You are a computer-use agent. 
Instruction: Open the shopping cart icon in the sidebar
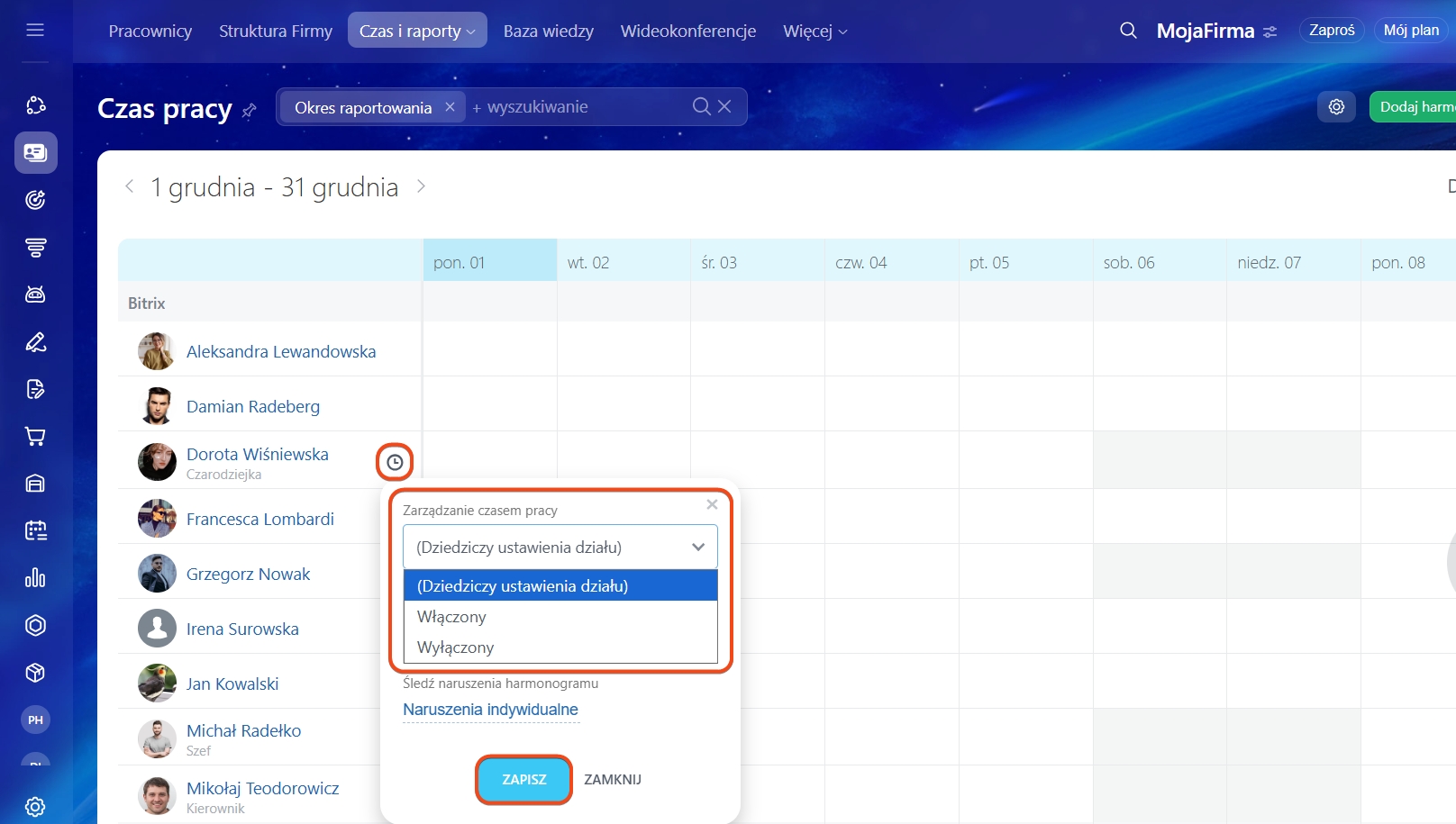click(x=35, y=437)
